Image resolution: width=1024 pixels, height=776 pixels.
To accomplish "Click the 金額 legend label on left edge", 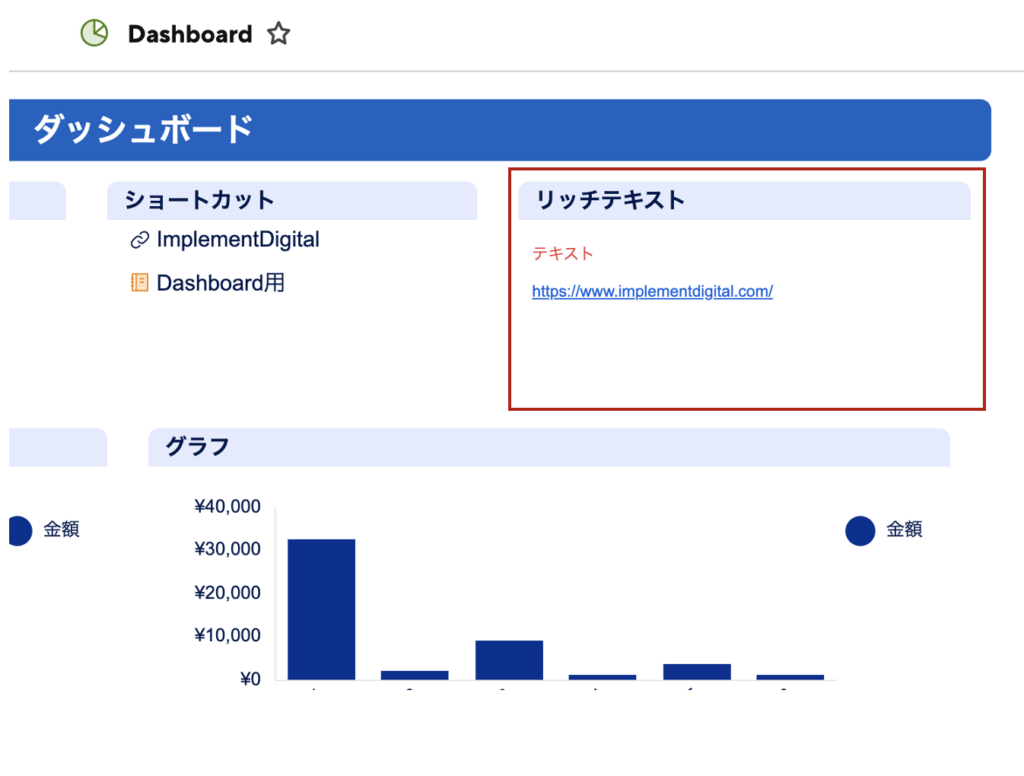I will pos(61,529).
